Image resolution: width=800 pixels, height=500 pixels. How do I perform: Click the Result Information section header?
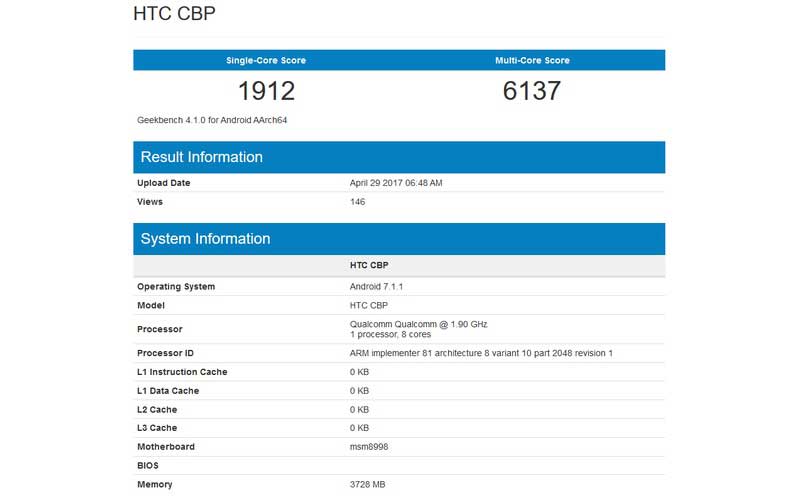201,157
